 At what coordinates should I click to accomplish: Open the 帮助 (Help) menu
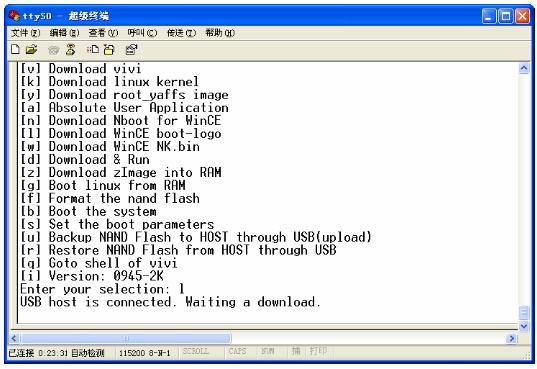(220, 33)
